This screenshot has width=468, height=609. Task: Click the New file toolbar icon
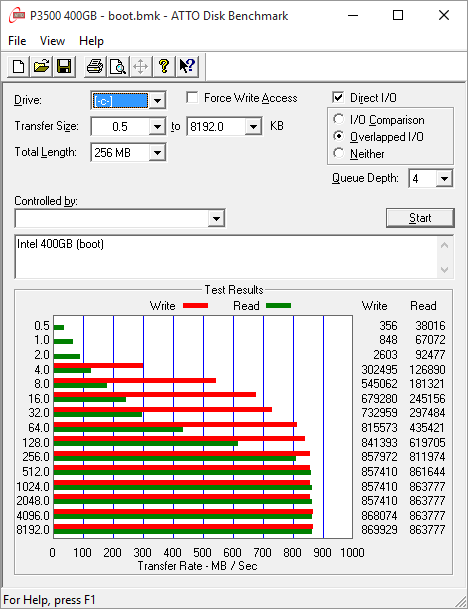pyautogui.click(x=18, y=66)
